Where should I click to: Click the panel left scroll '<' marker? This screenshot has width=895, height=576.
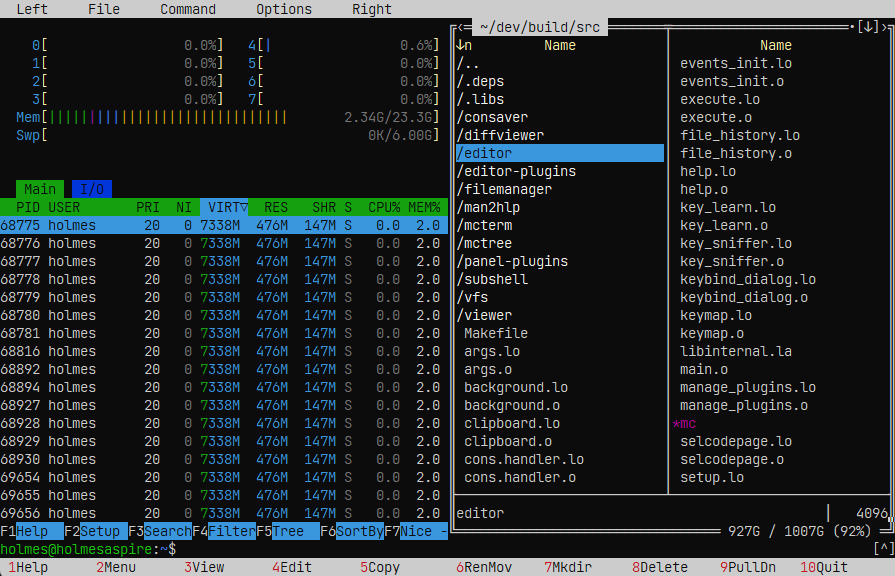[460, 27]
